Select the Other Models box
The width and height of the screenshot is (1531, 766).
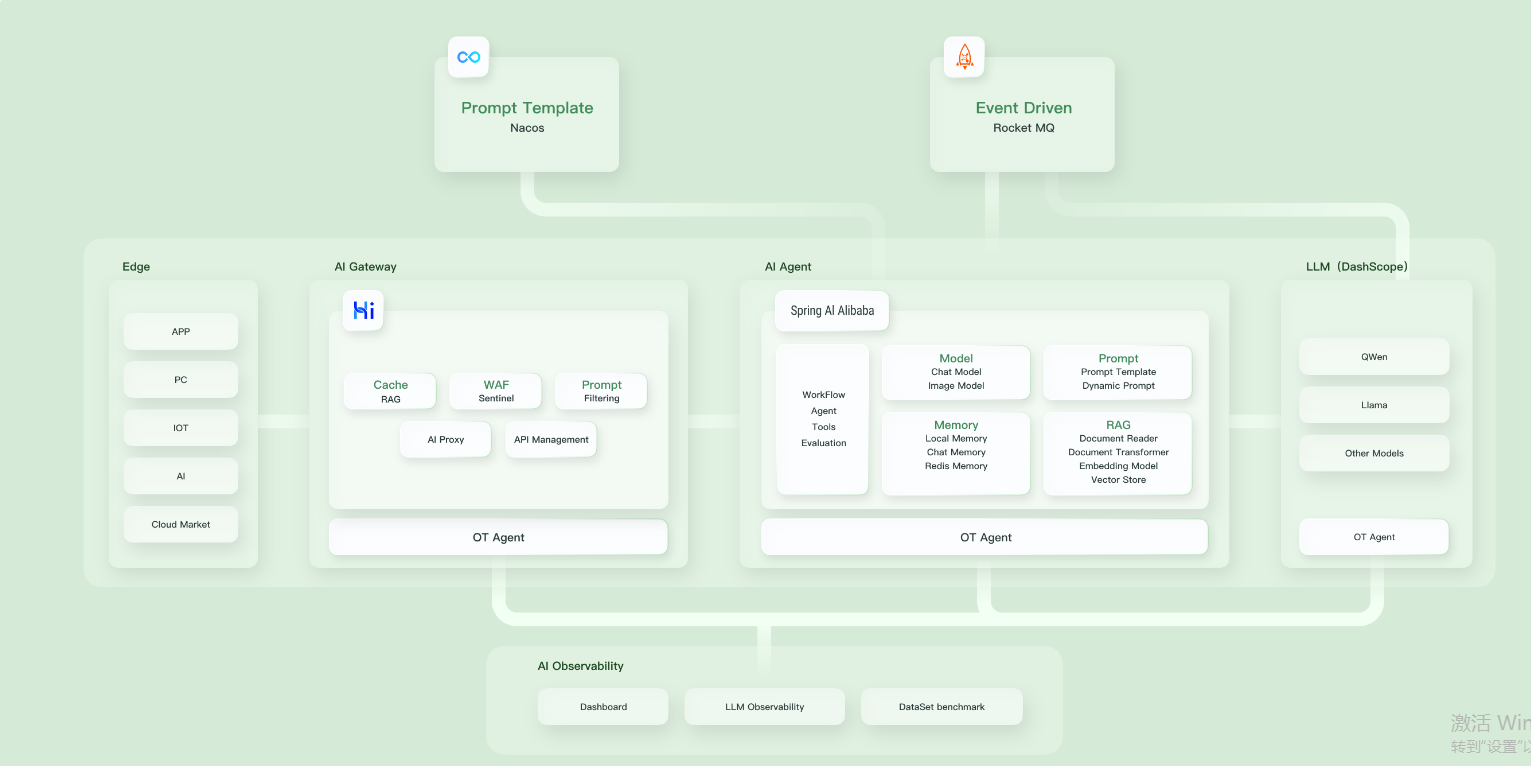[x=1374, y=453]
